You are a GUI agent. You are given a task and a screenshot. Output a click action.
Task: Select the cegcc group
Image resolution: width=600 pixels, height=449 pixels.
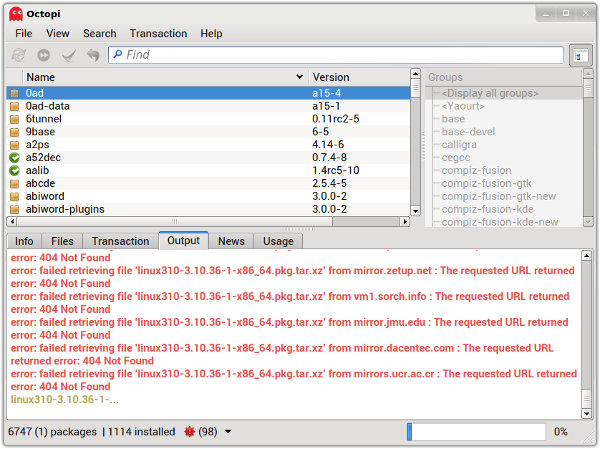456,158
